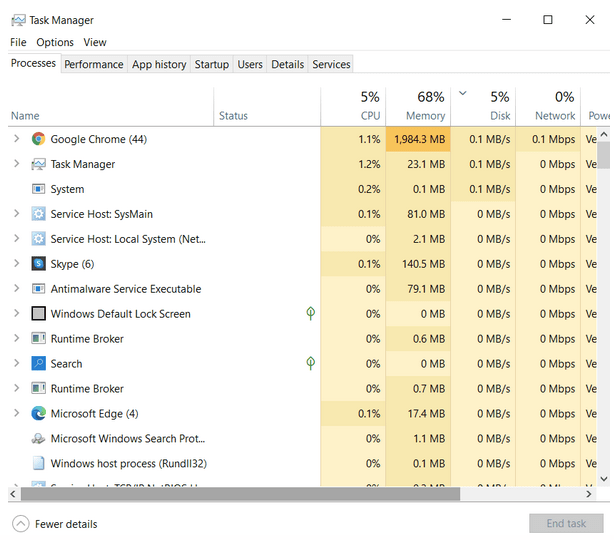Click the partially shown Power usage column header
Viewport: 614px width, 540px height.
(x=595, y=107)
